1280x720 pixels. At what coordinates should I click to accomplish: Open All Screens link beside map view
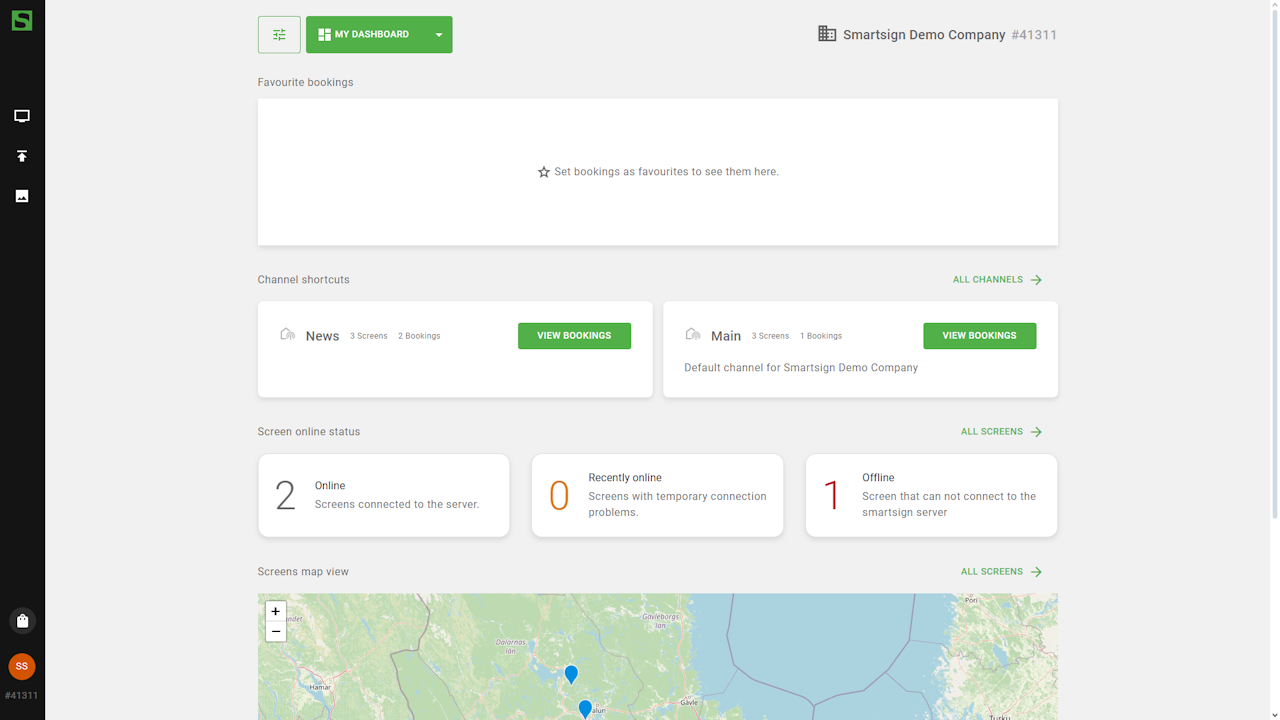point(1001,572)
